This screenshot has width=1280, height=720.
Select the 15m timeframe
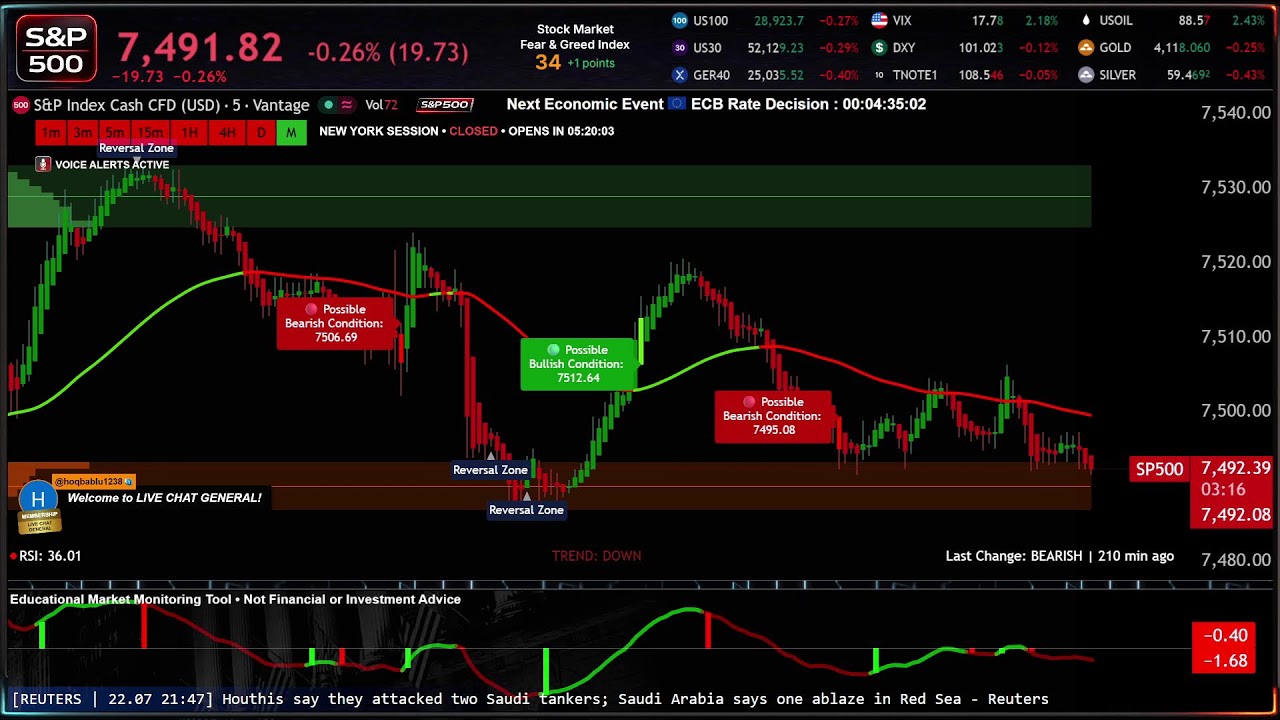pos(150,133)
